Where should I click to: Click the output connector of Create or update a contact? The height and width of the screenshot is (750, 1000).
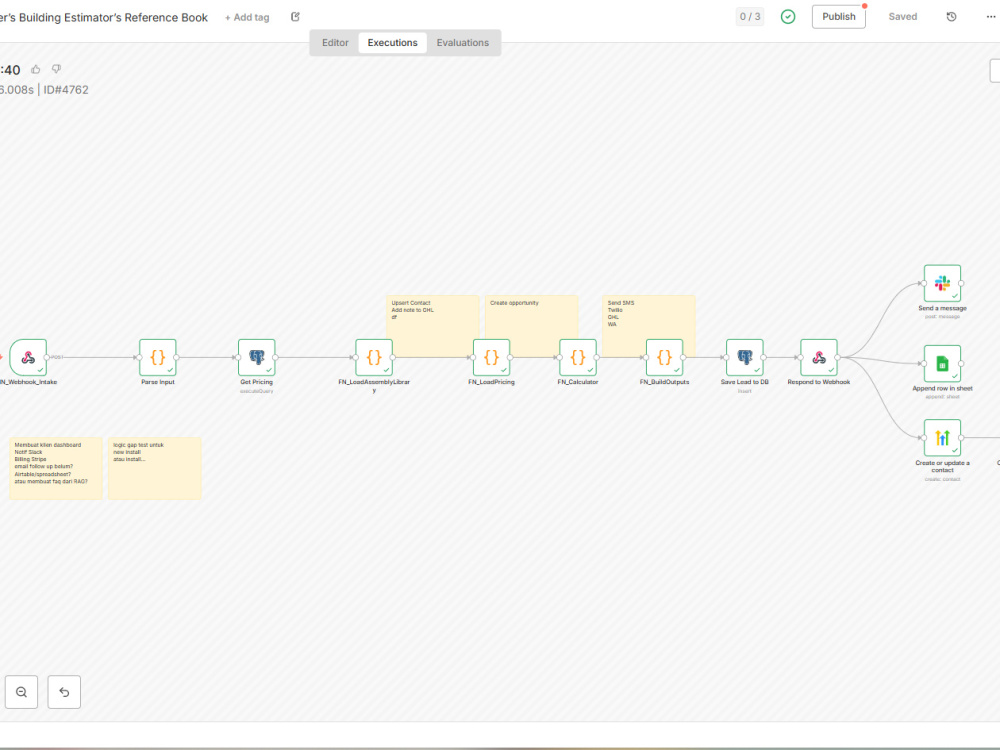coord(961,438)
